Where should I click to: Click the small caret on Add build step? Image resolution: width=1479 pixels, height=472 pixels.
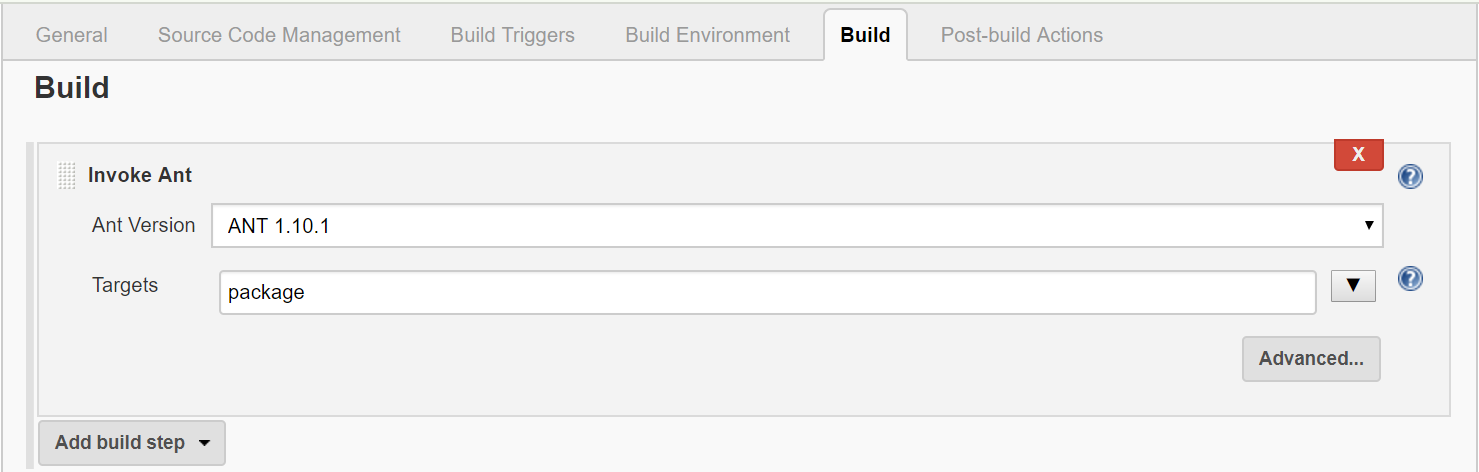click(x=204, y=443)
